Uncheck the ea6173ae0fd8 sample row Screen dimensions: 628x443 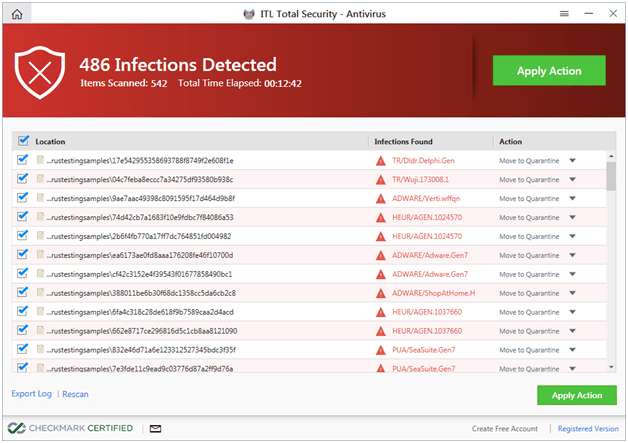coord(22,254)
